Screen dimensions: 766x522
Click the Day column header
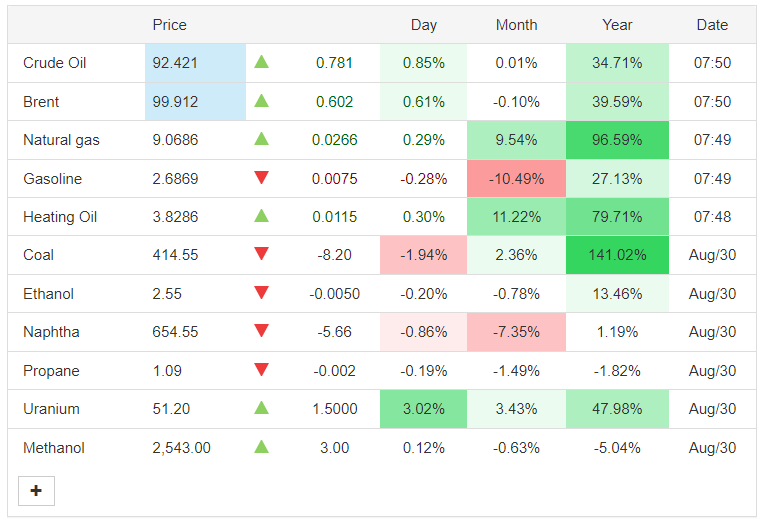coord(424,25)
